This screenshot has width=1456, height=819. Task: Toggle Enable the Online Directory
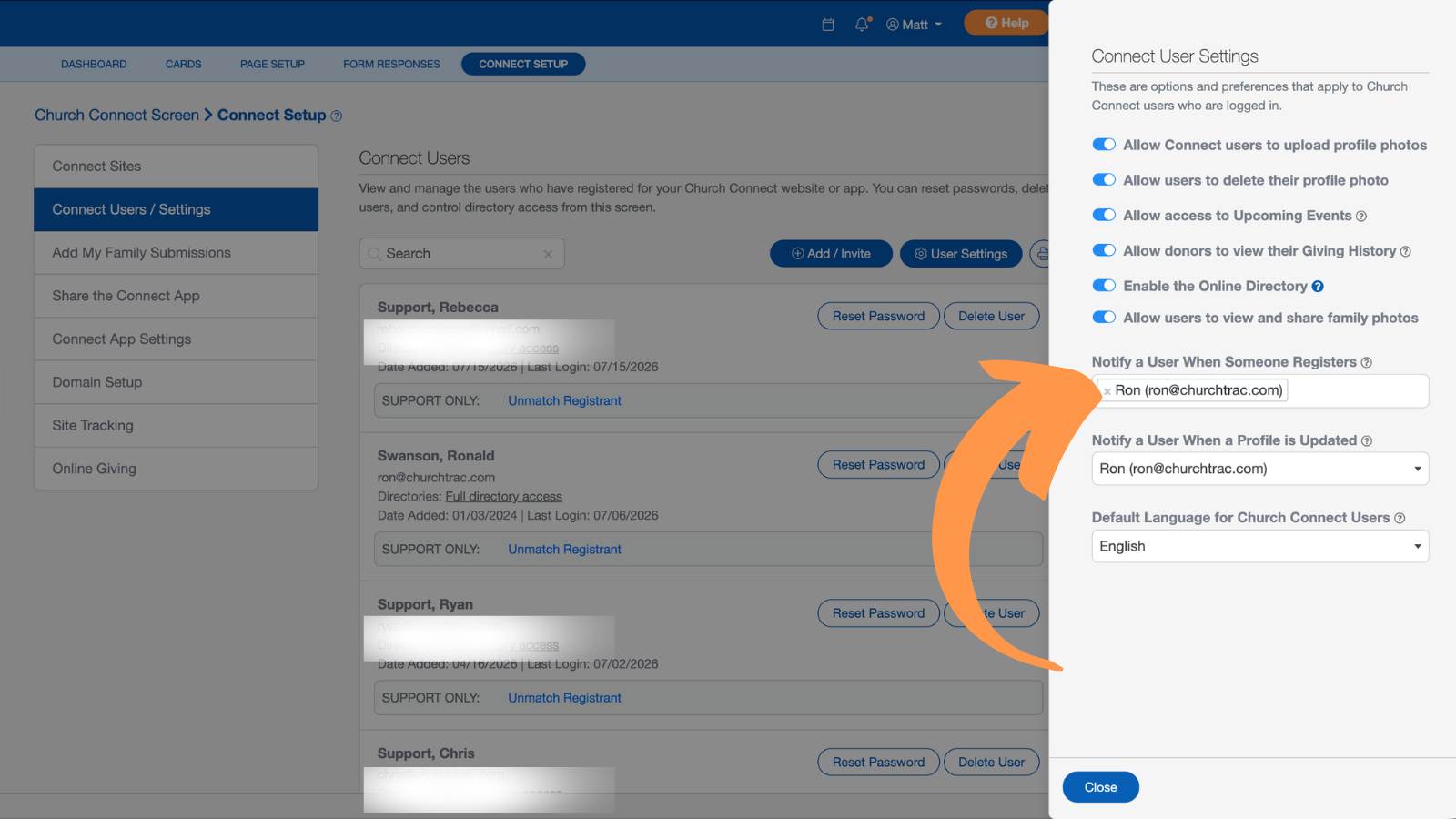[x=1104, y=286]
